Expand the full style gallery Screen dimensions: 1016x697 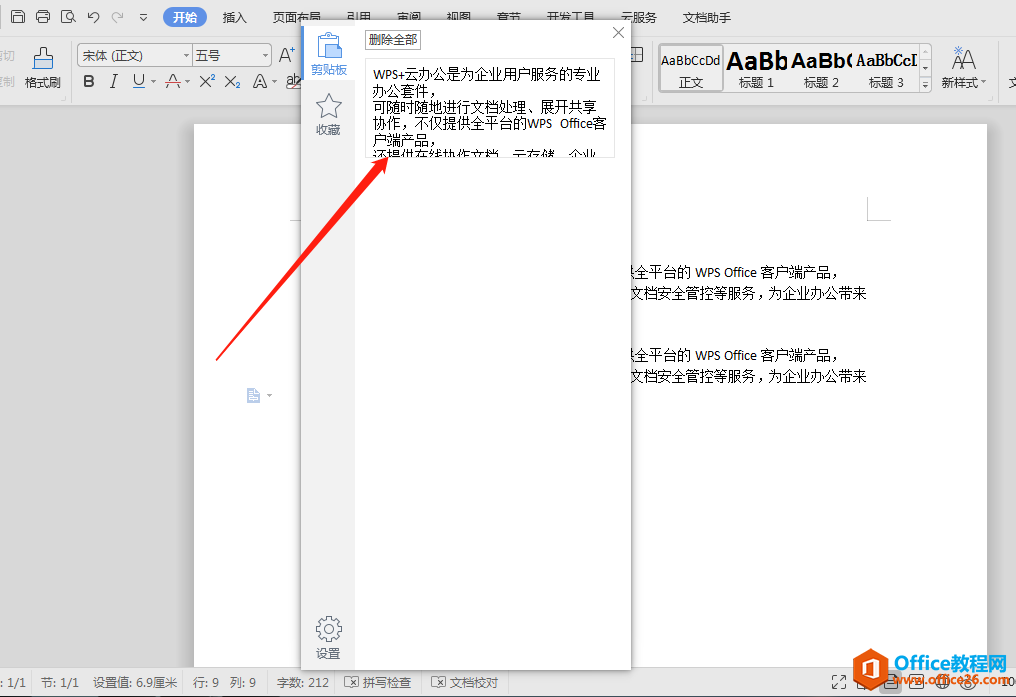(x=925, y=84)
